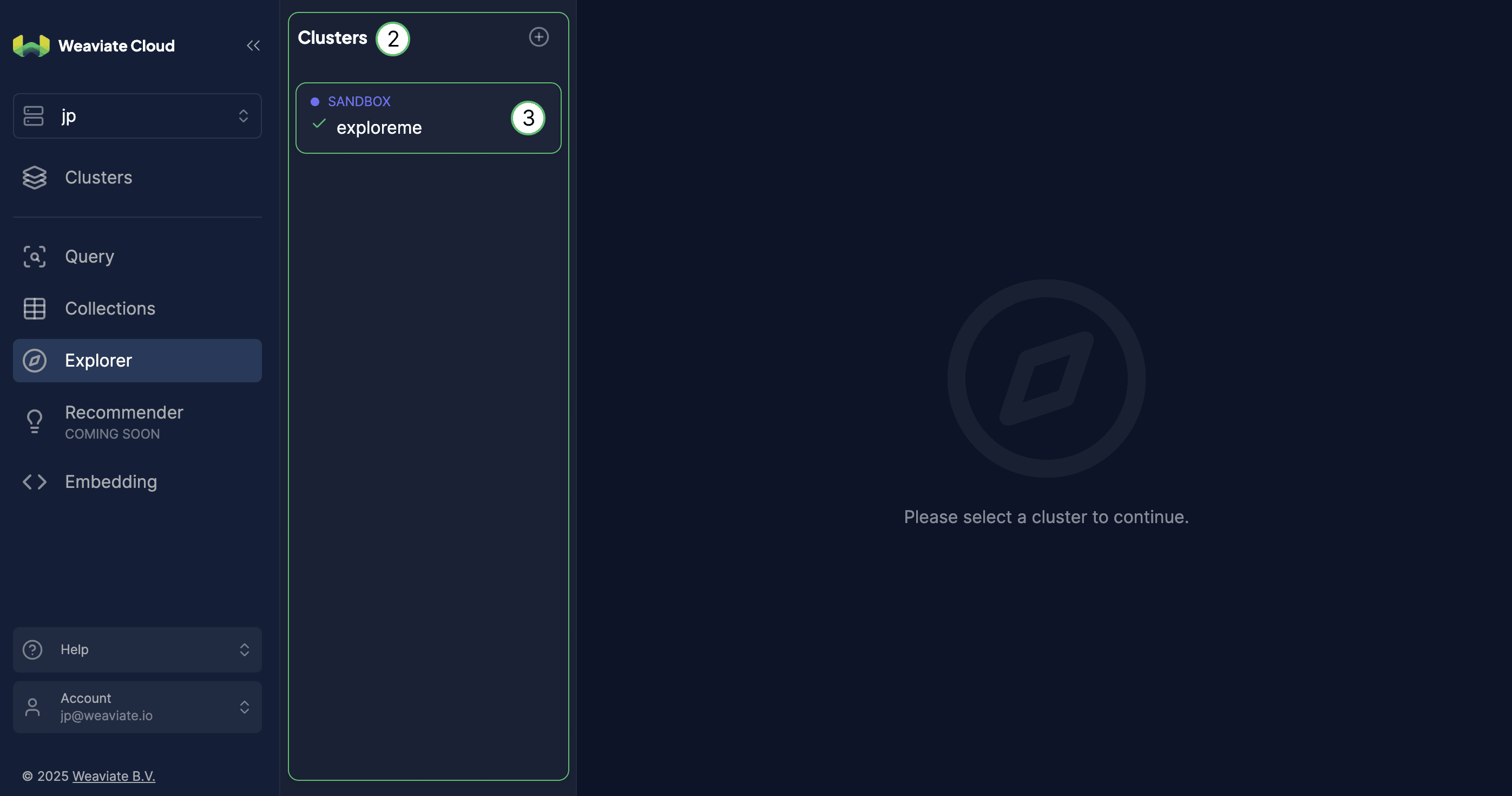The height and width of the screenshot is (796, 1512).
Task: Open the Embedding page
Action: 137,482
